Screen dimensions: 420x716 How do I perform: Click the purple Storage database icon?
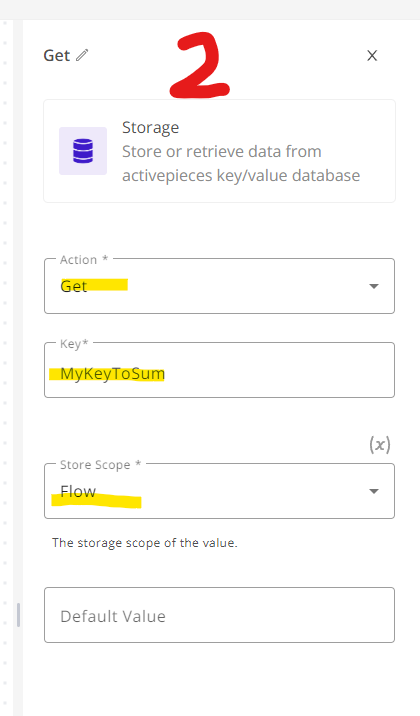(x=83, y=151)
